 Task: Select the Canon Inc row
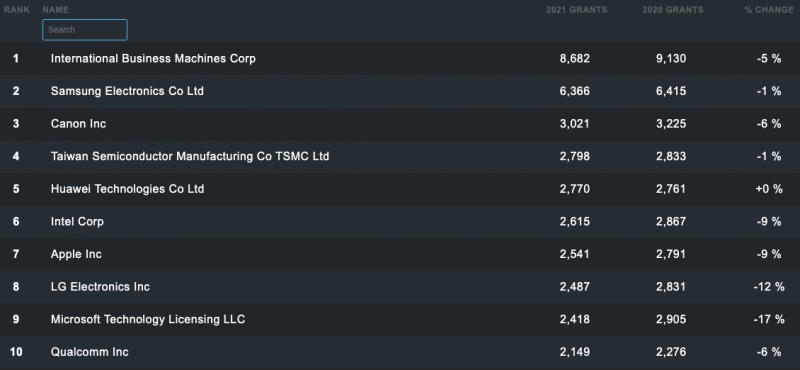click(x=400, y=124)
